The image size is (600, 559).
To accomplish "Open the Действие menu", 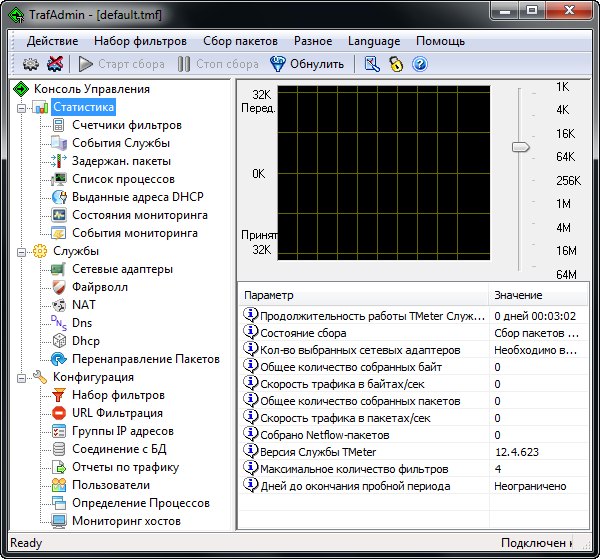I will click(52, 41).
